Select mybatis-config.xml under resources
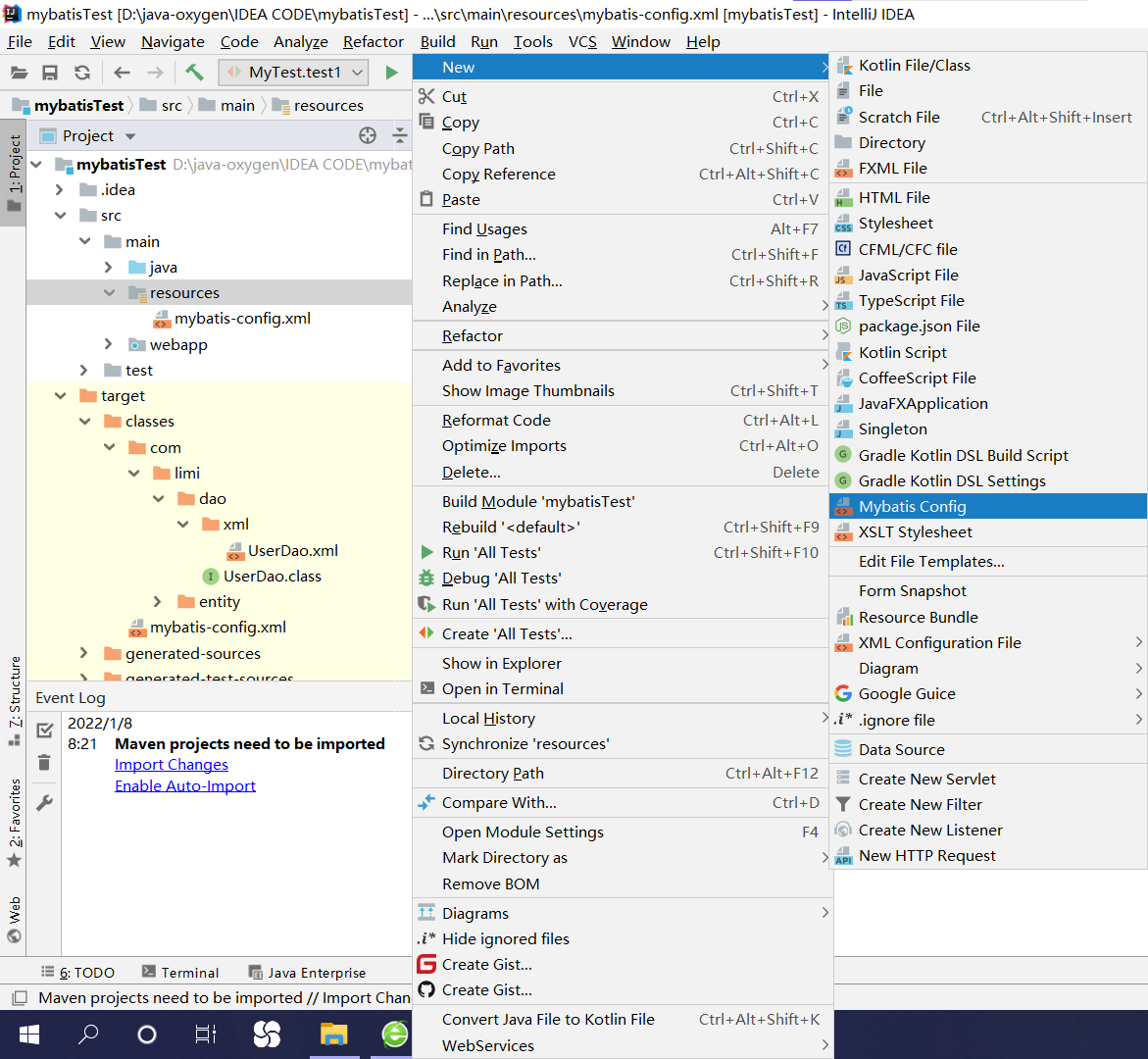This screenshot has height=1059, width=1148. pyautogui.click(x=232, y=319)
